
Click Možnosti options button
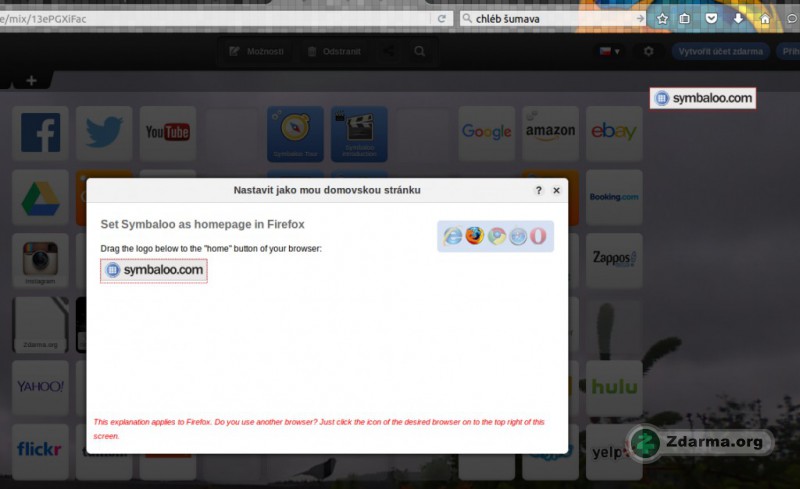tap(257, 52)
